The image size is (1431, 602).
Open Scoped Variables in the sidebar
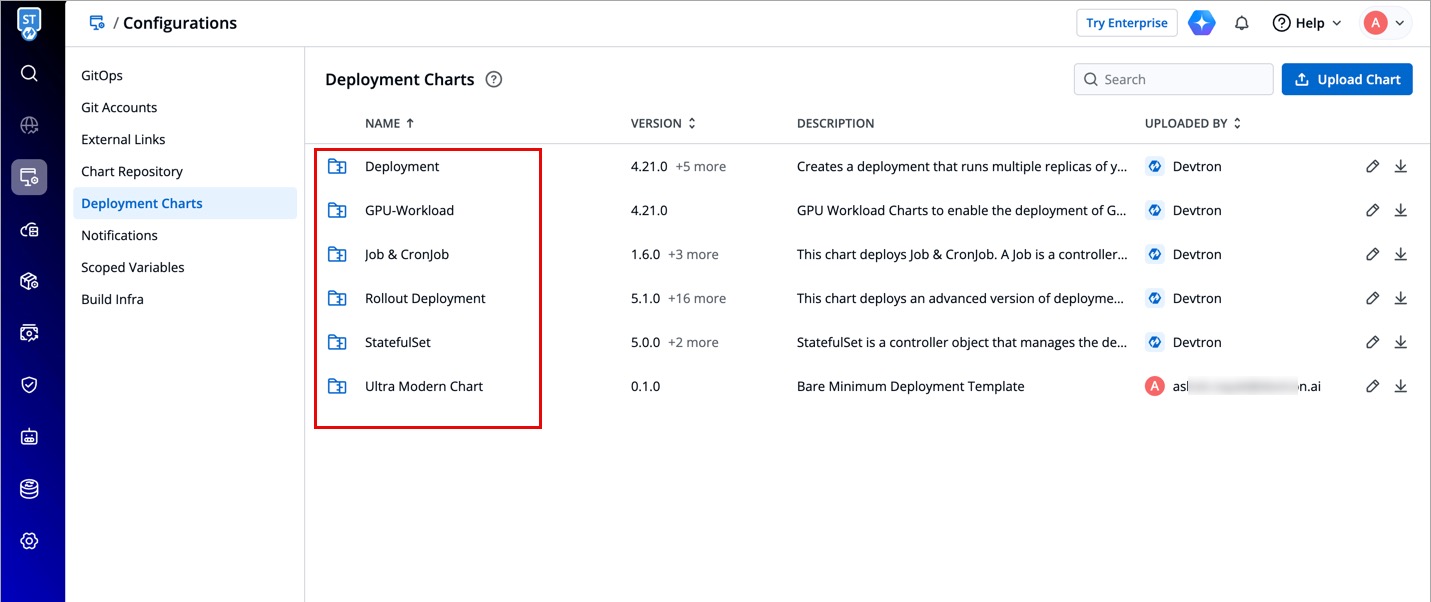tap(133, 268)
